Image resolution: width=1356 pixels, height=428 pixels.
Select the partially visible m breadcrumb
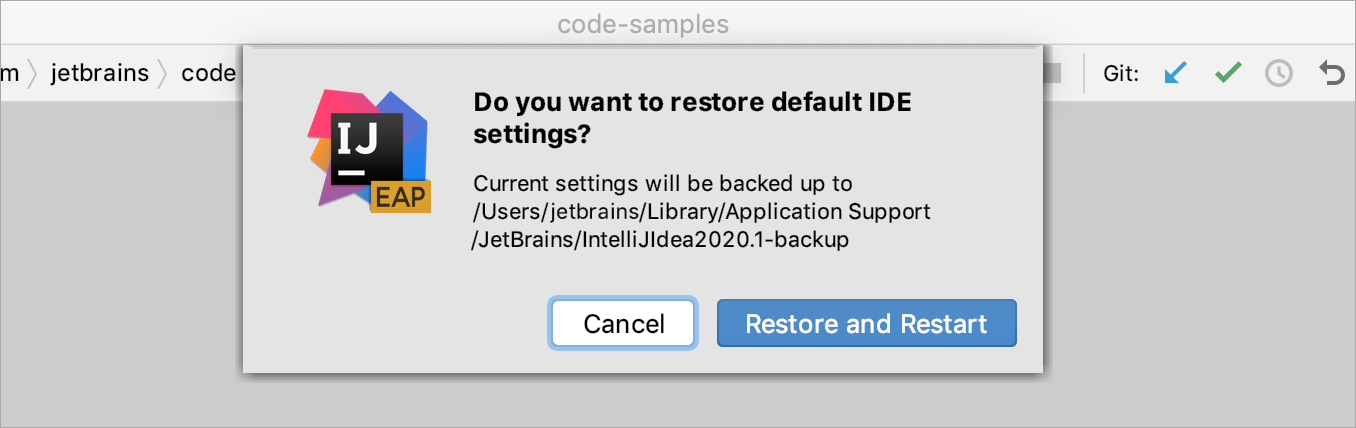pos(10,73)
